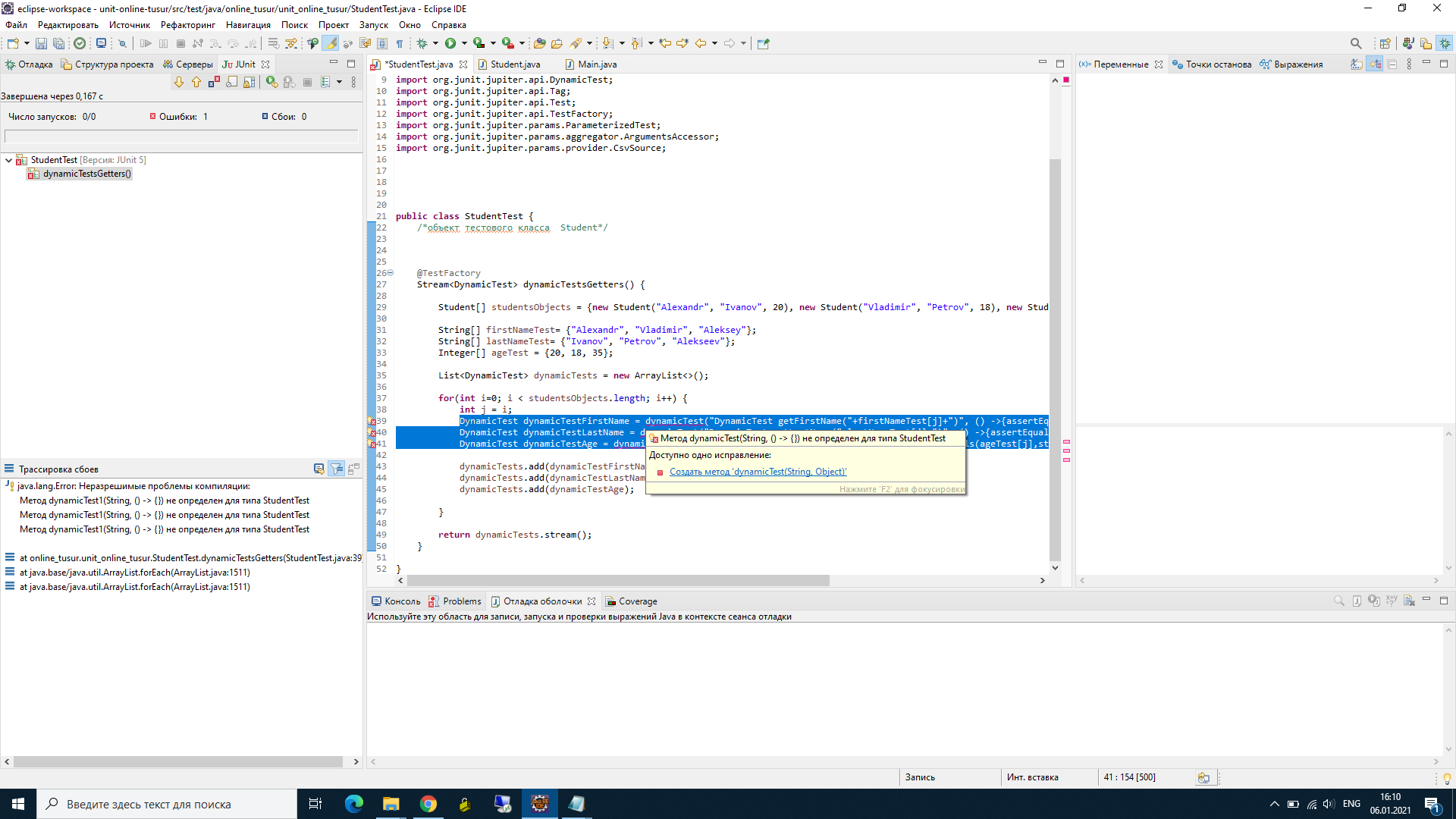The height and width of the screenshot is (819, 1456).
Task: Click the Open Type toolbar icon
Action: (x=539, y=43)
